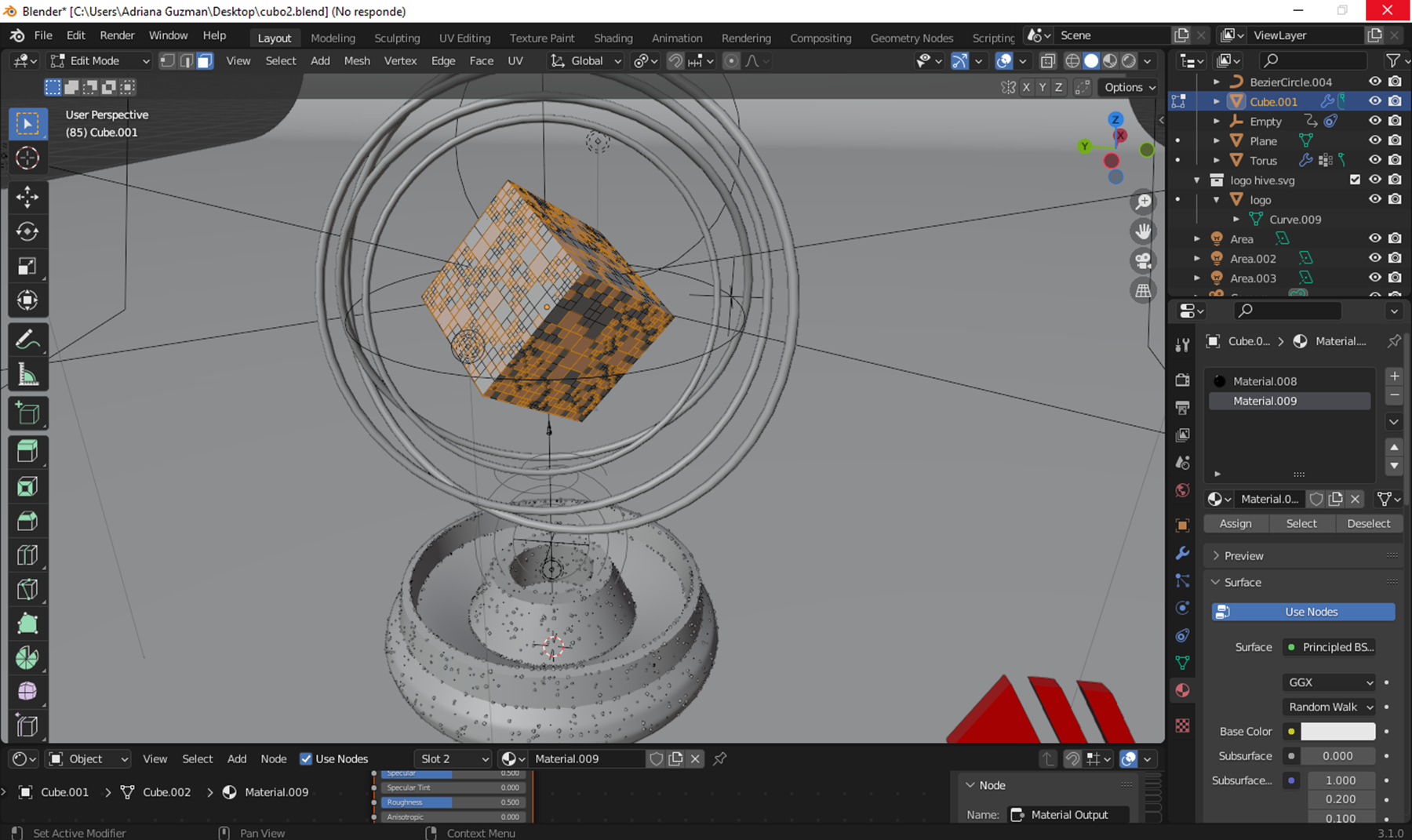Viewport: 1412px width, 840px height.
Task: Open the Modifier wrench properties tab
Action: pyautogui.click(x=1182, y=553)
